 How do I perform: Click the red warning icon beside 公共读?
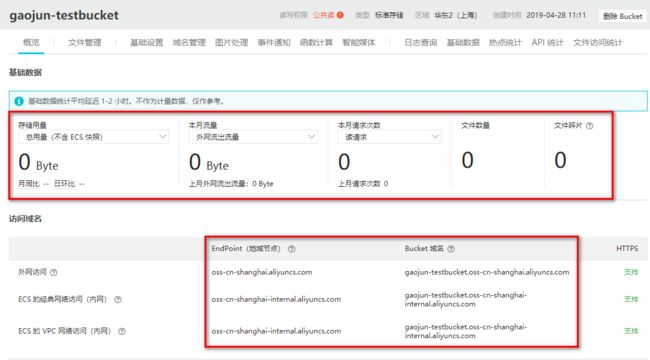click(x=340, y=15)
